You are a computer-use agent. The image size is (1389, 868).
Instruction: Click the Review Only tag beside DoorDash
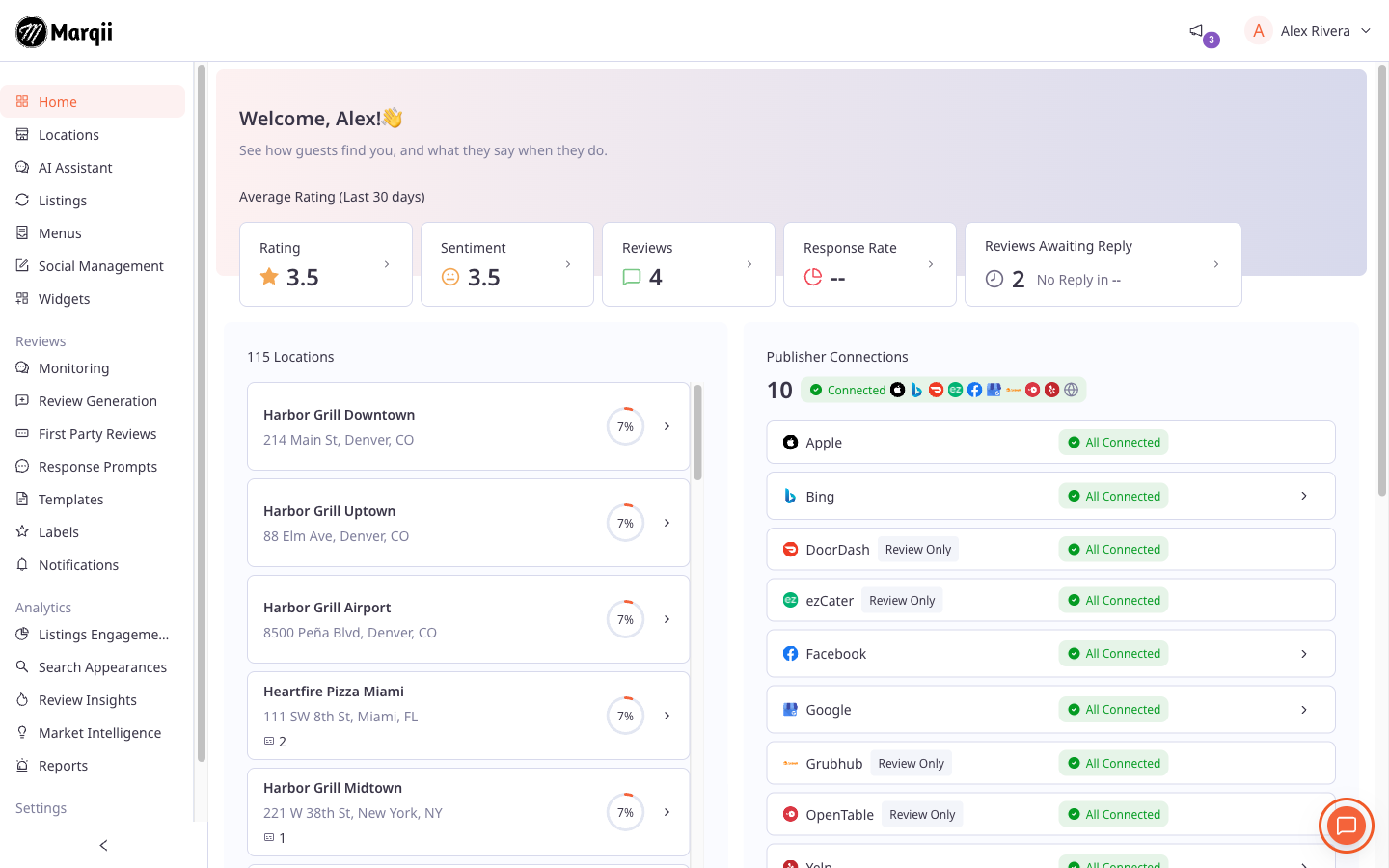[x=918, y=550]
